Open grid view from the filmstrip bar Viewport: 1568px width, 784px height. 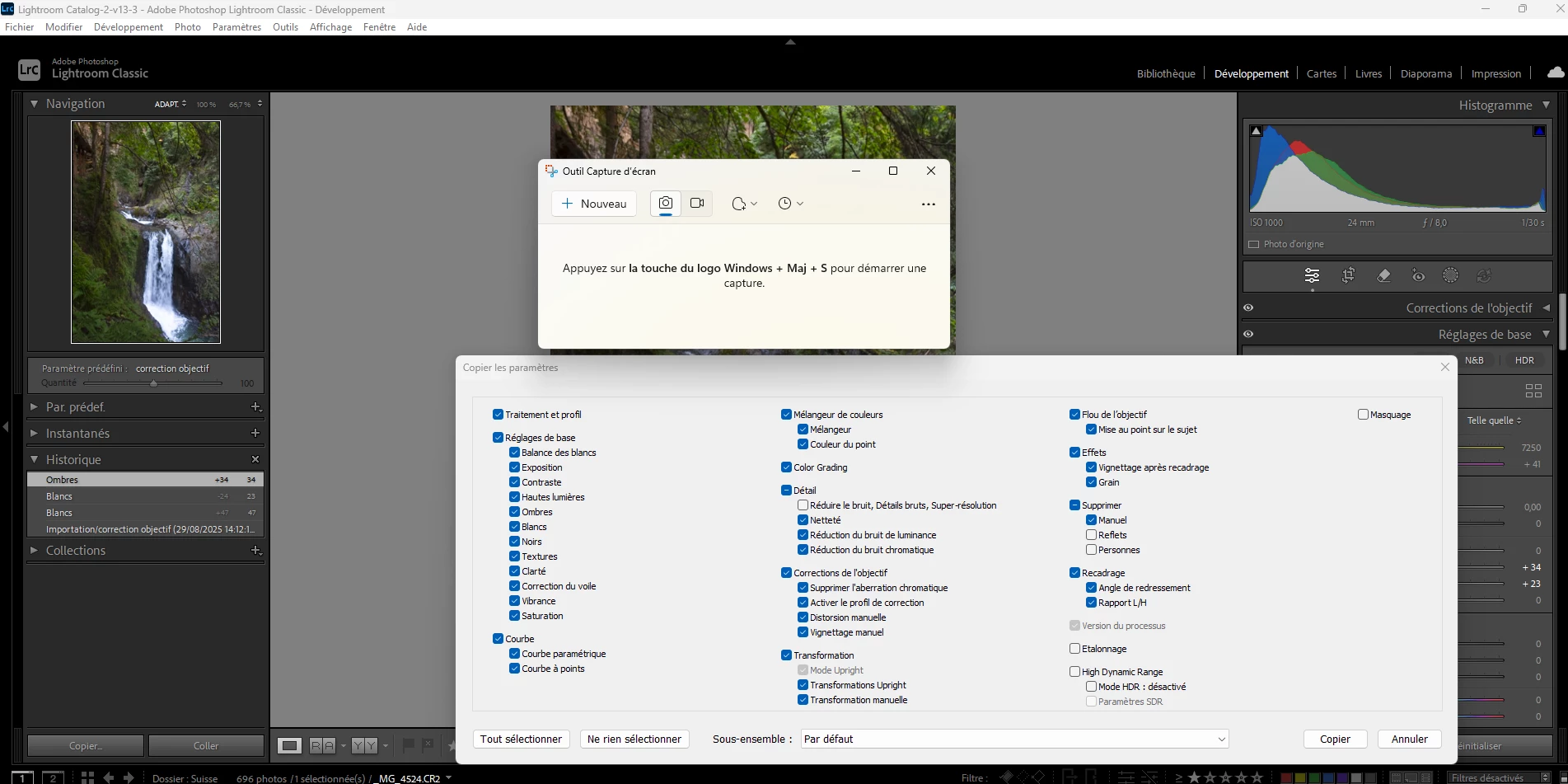[x=87, y=777]
